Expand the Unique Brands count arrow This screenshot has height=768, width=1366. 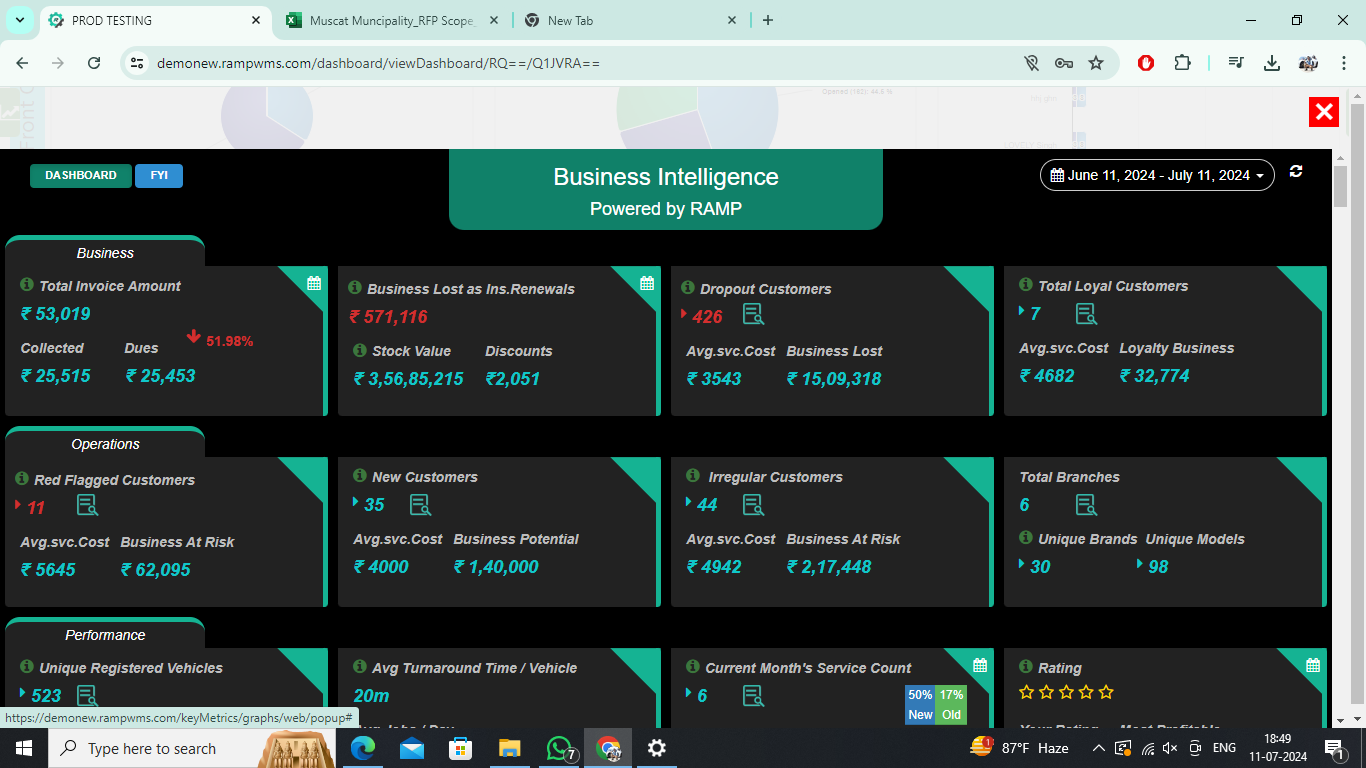(1023, 566)
